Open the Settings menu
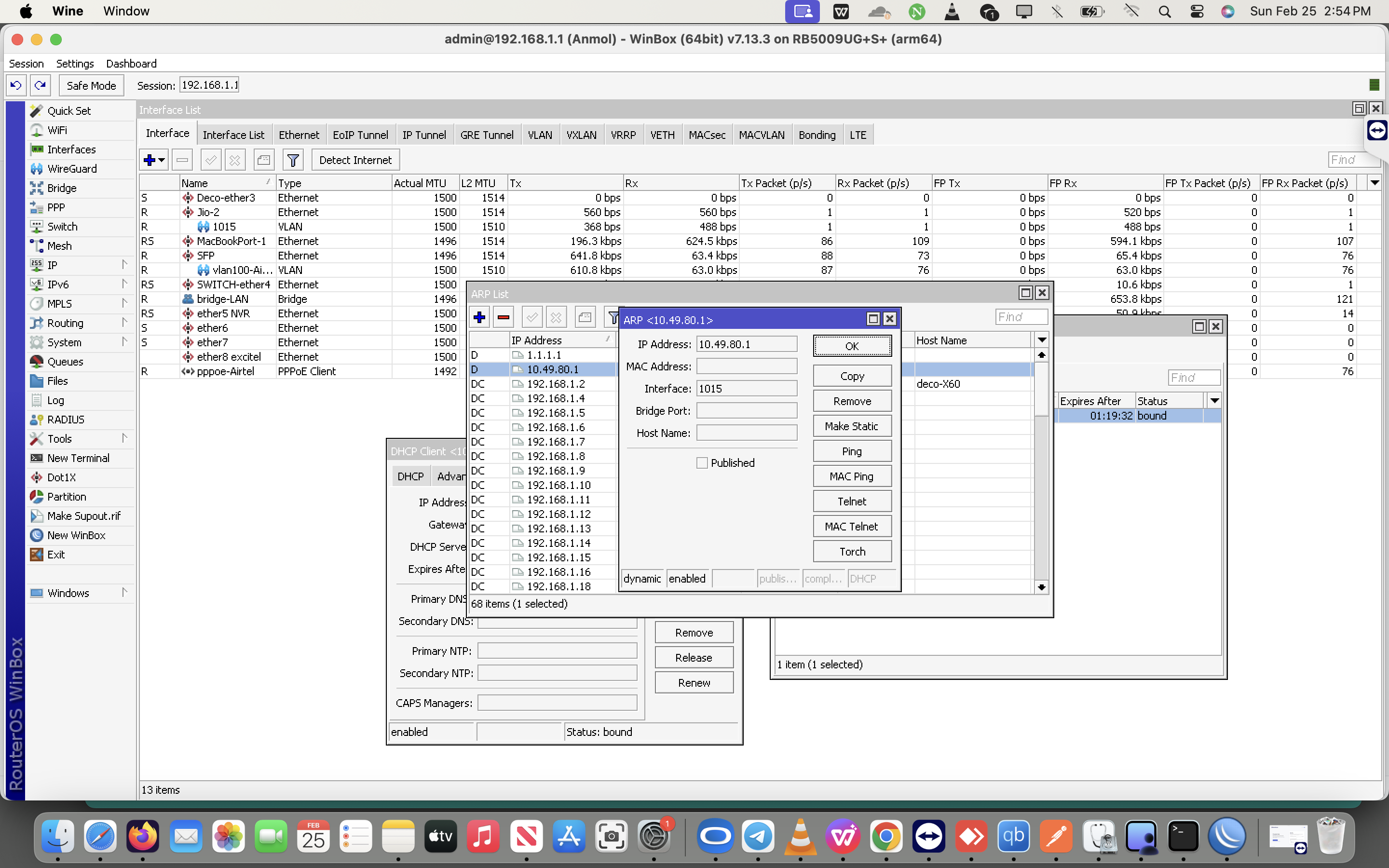This screenshot has width=1389, height=868. pos(75,64)
